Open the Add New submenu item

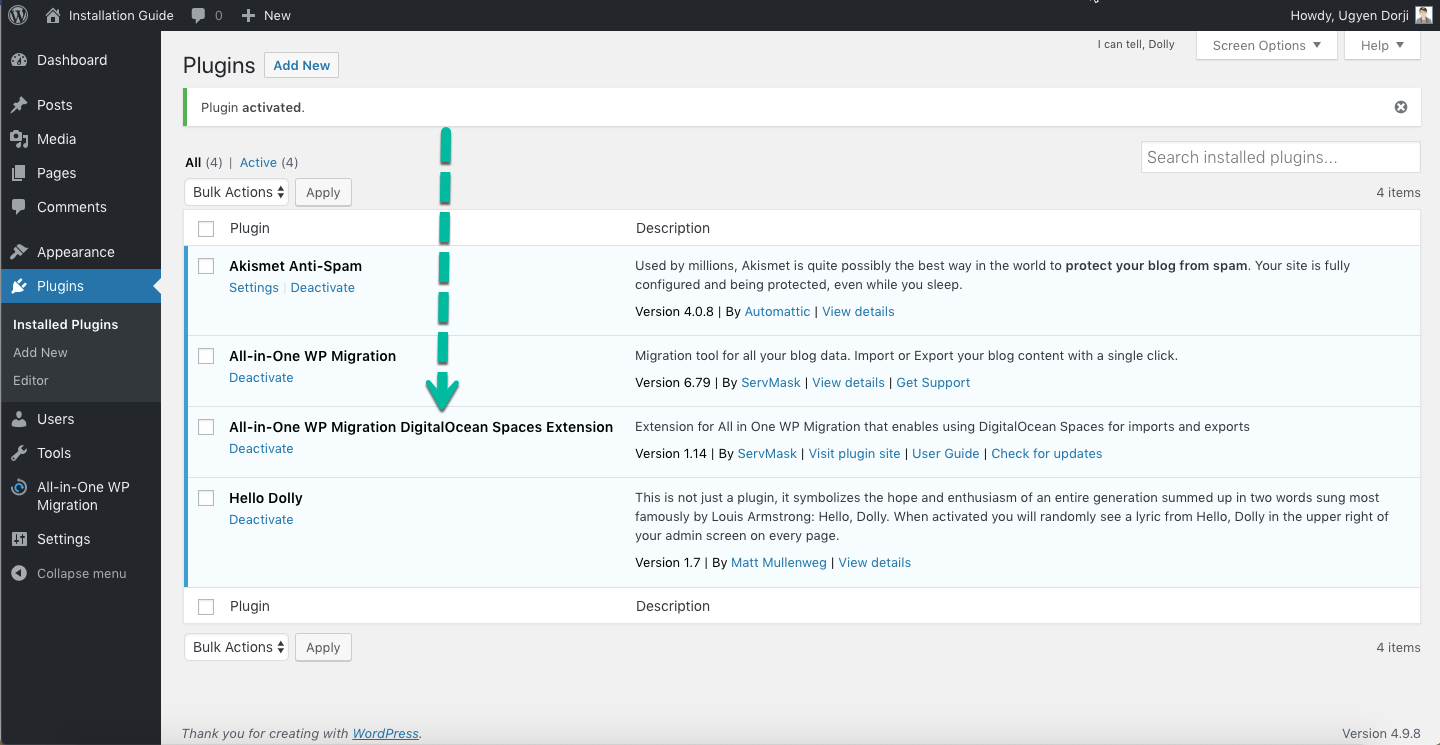(x=41, y=352)
